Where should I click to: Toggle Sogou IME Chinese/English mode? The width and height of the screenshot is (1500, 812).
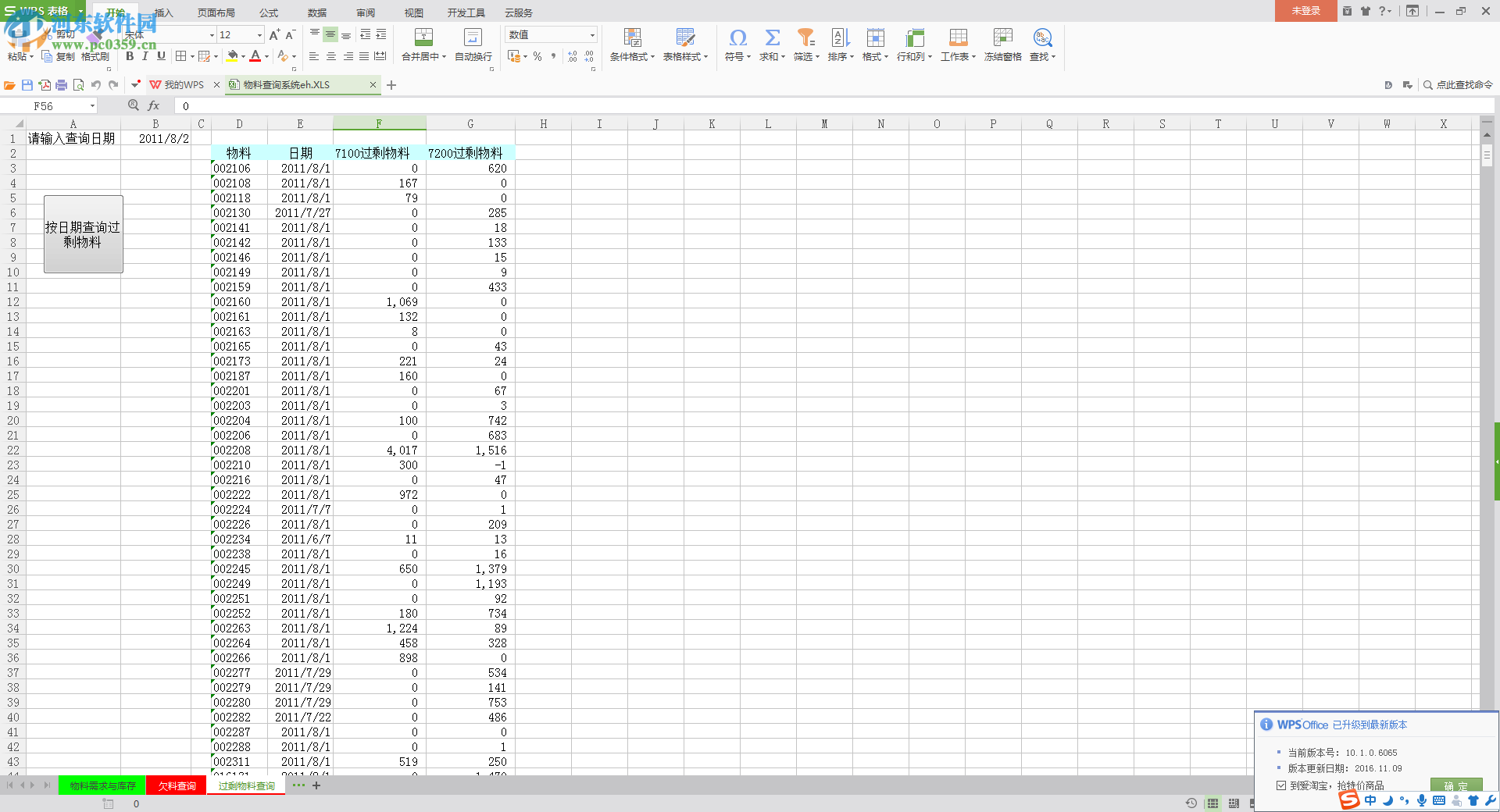[x=1371, y=800]
